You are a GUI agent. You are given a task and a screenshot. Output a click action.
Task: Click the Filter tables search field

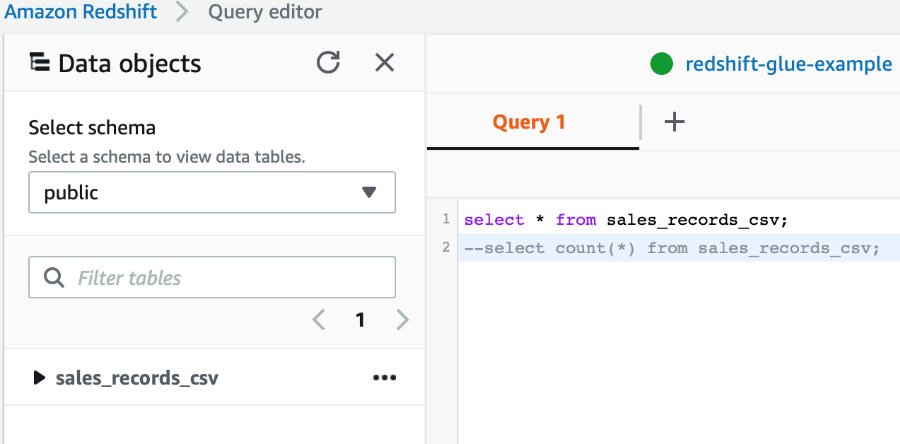[212, 277]
